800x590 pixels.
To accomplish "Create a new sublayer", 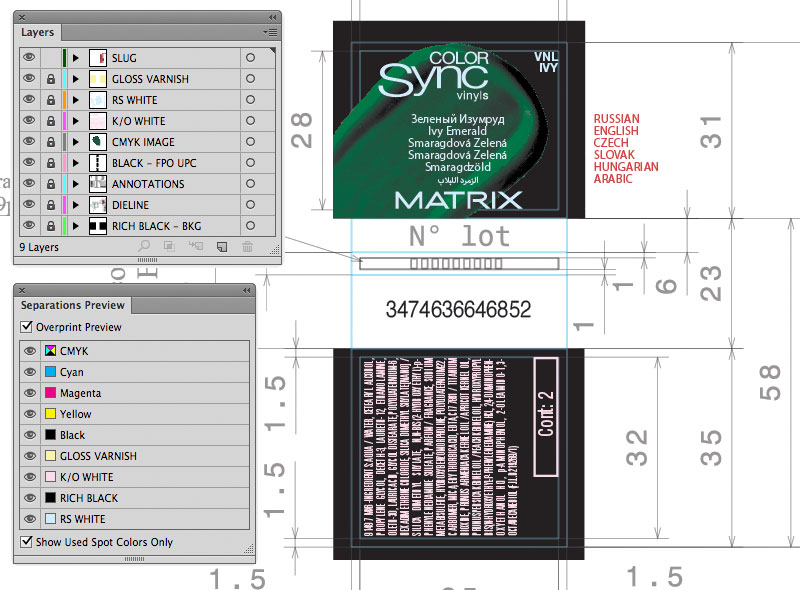I will click(194, 245).
